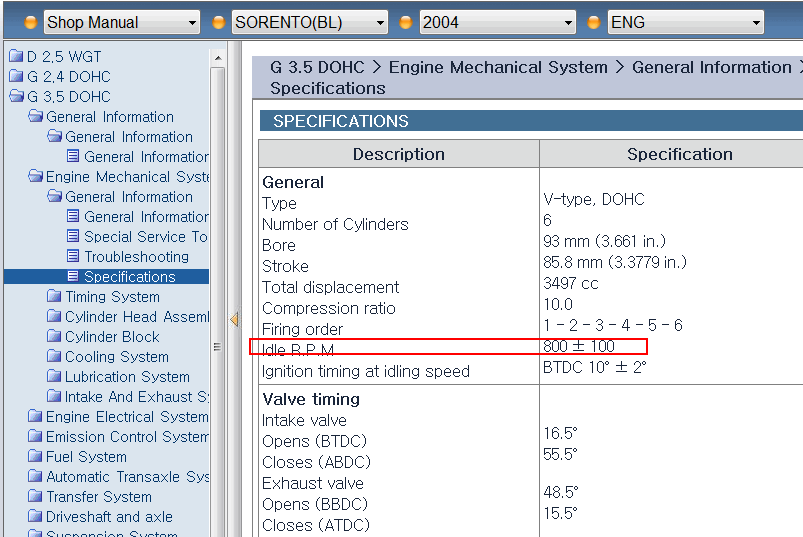Viewport: 803px width, 537px height.
Task: Click the Fuel System folder icon
Action: [x=35, y=457]
